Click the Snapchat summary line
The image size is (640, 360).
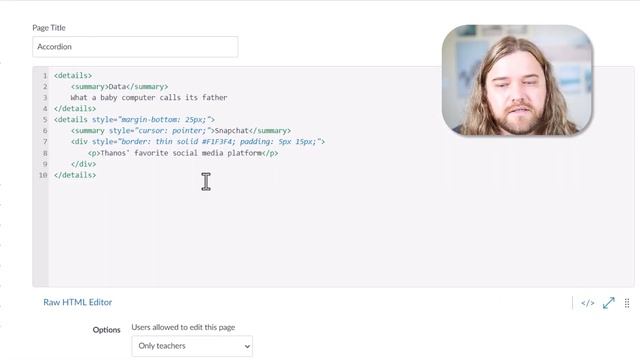click(181, 131)
